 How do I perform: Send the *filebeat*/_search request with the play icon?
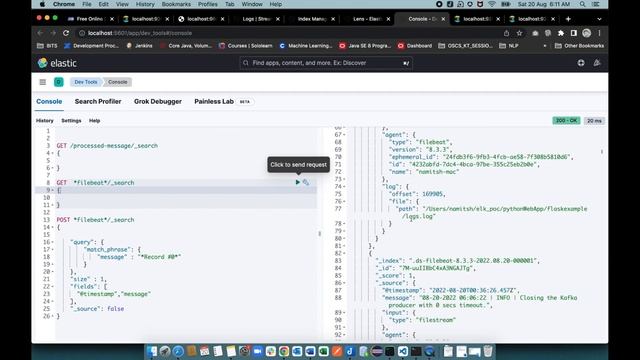pyautogui.click(x=298, y=182)
